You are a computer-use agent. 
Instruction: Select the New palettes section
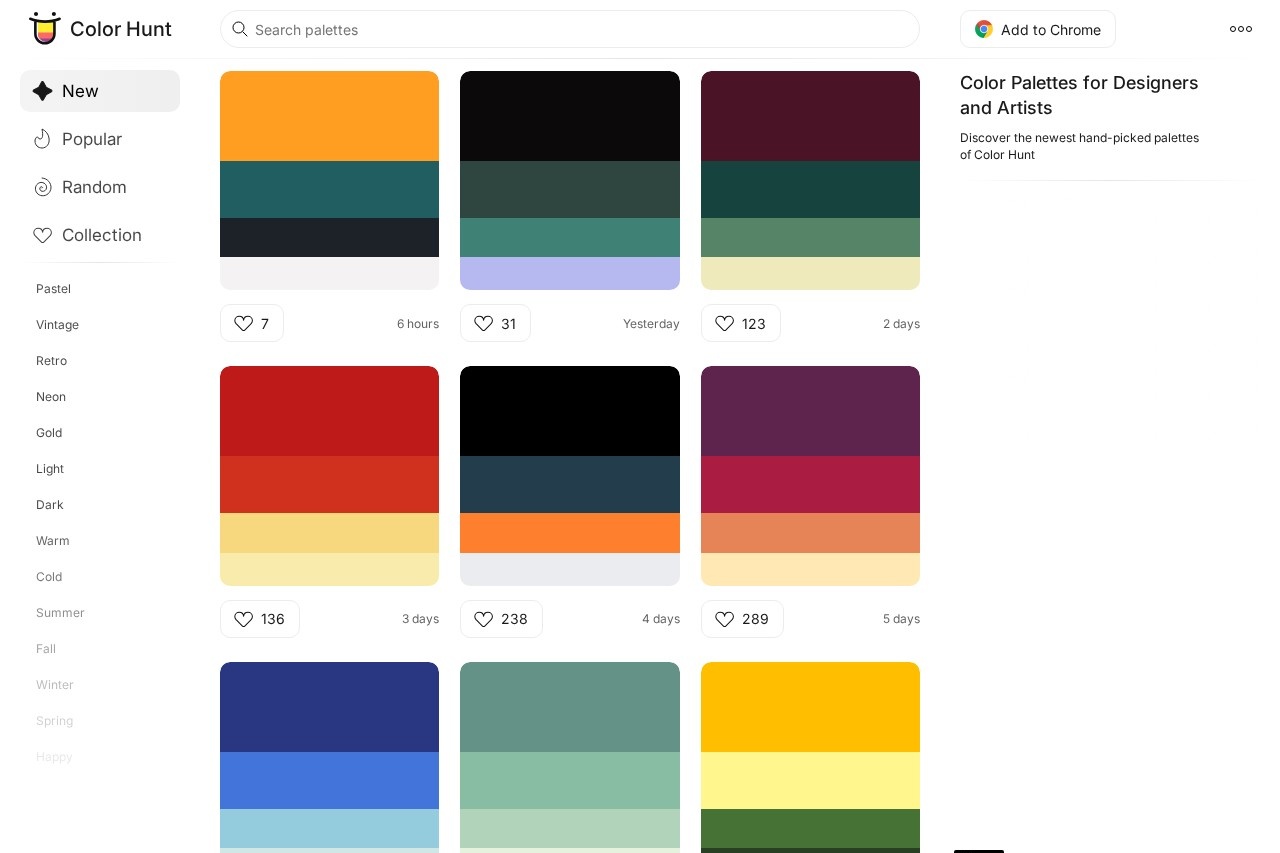pyautogui.click(x=100, y=91)
